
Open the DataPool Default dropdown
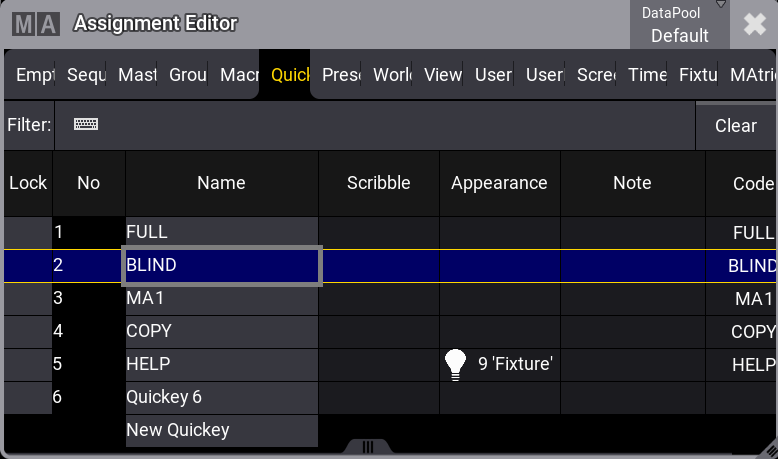[679, 24]
